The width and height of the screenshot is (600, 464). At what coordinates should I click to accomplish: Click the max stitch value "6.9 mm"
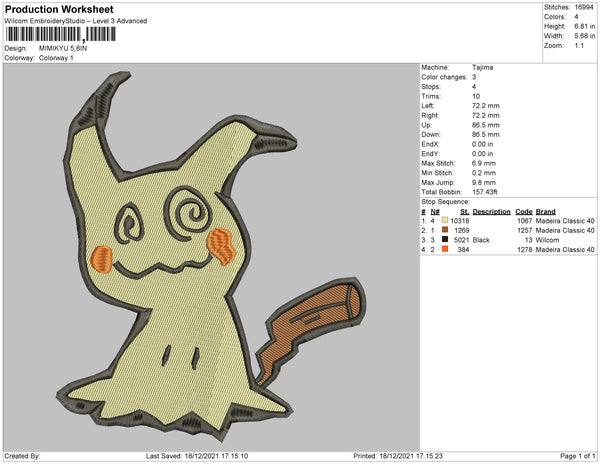coord(484,163)
